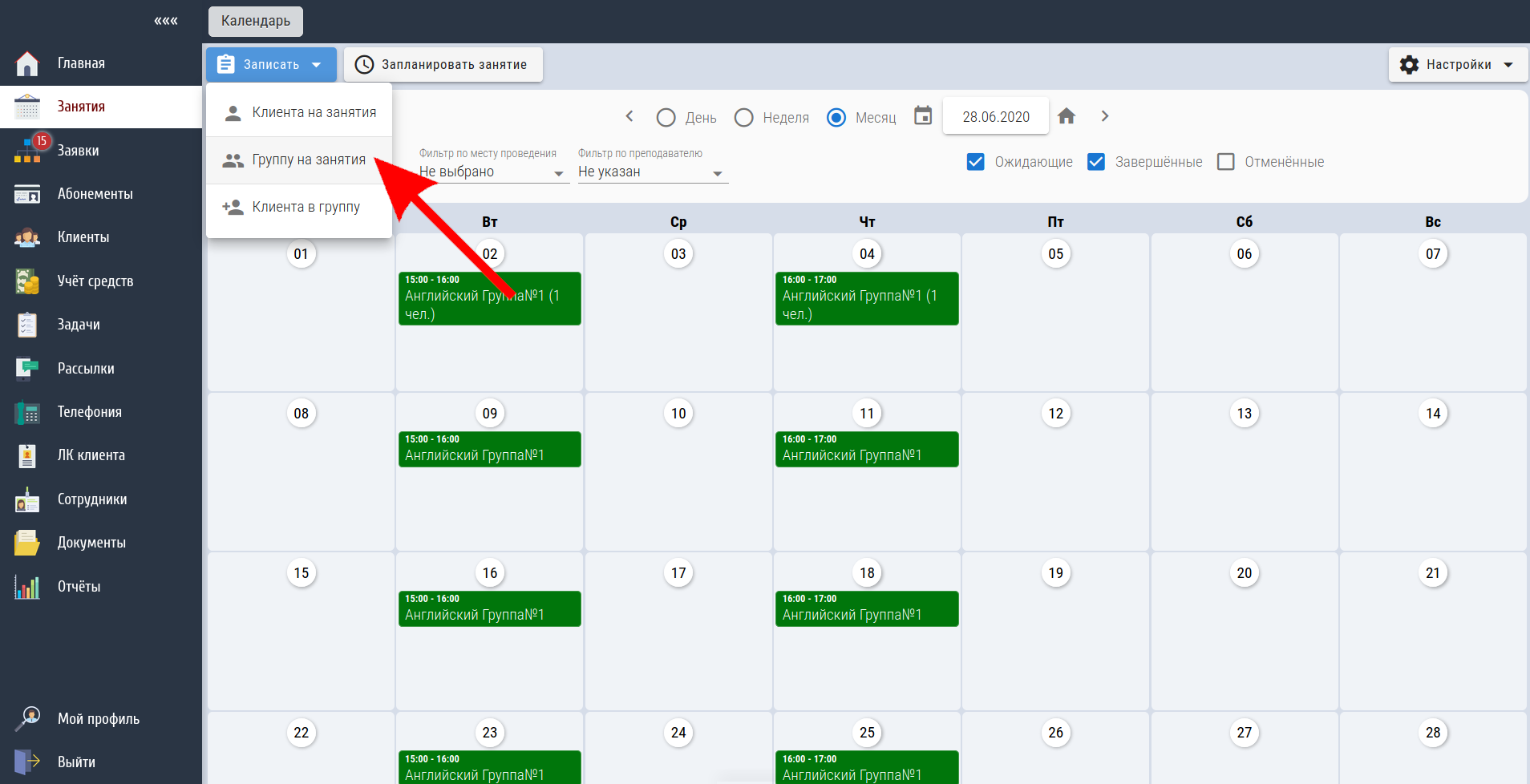Open the date picker calendar icon

tap(923, 116)
